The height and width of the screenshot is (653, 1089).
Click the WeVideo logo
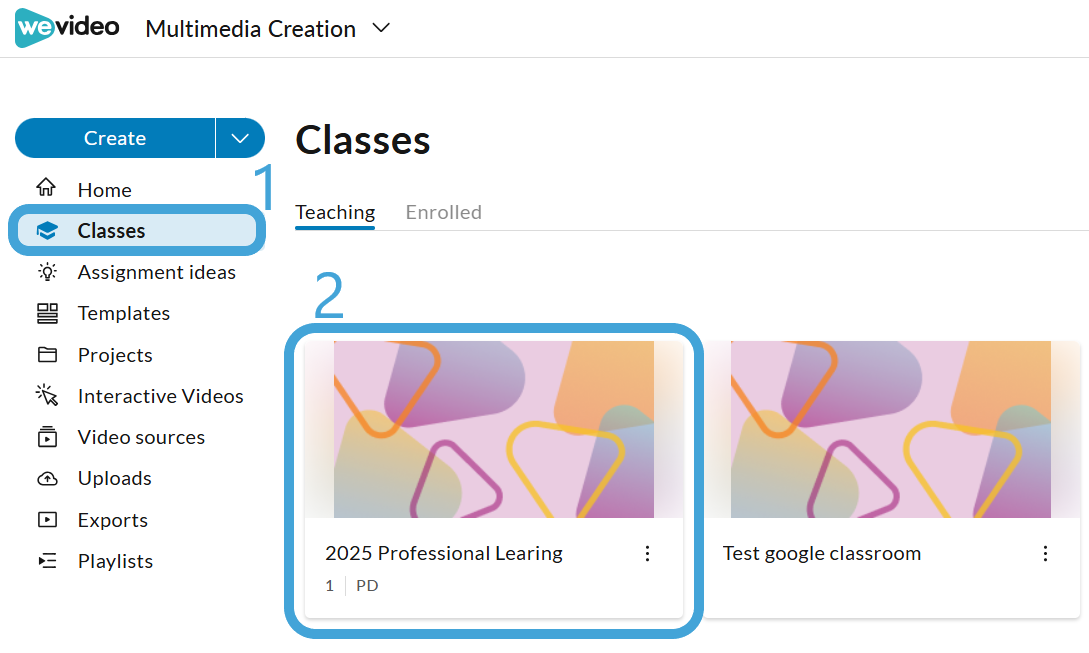[x=67, y=28]
